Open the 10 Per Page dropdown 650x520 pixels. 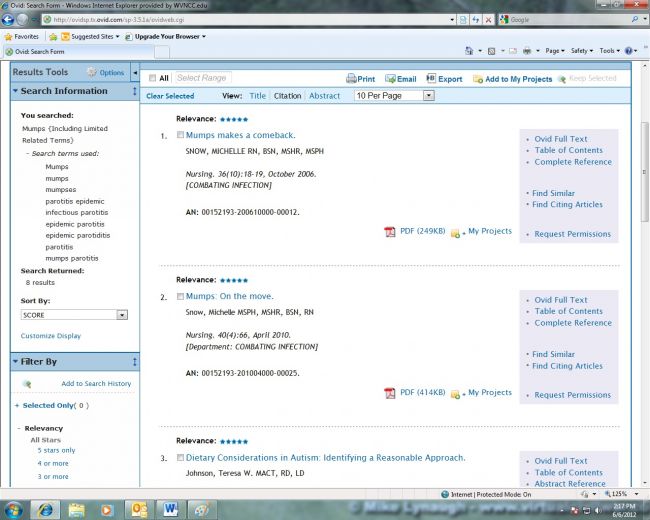(429, 96)
